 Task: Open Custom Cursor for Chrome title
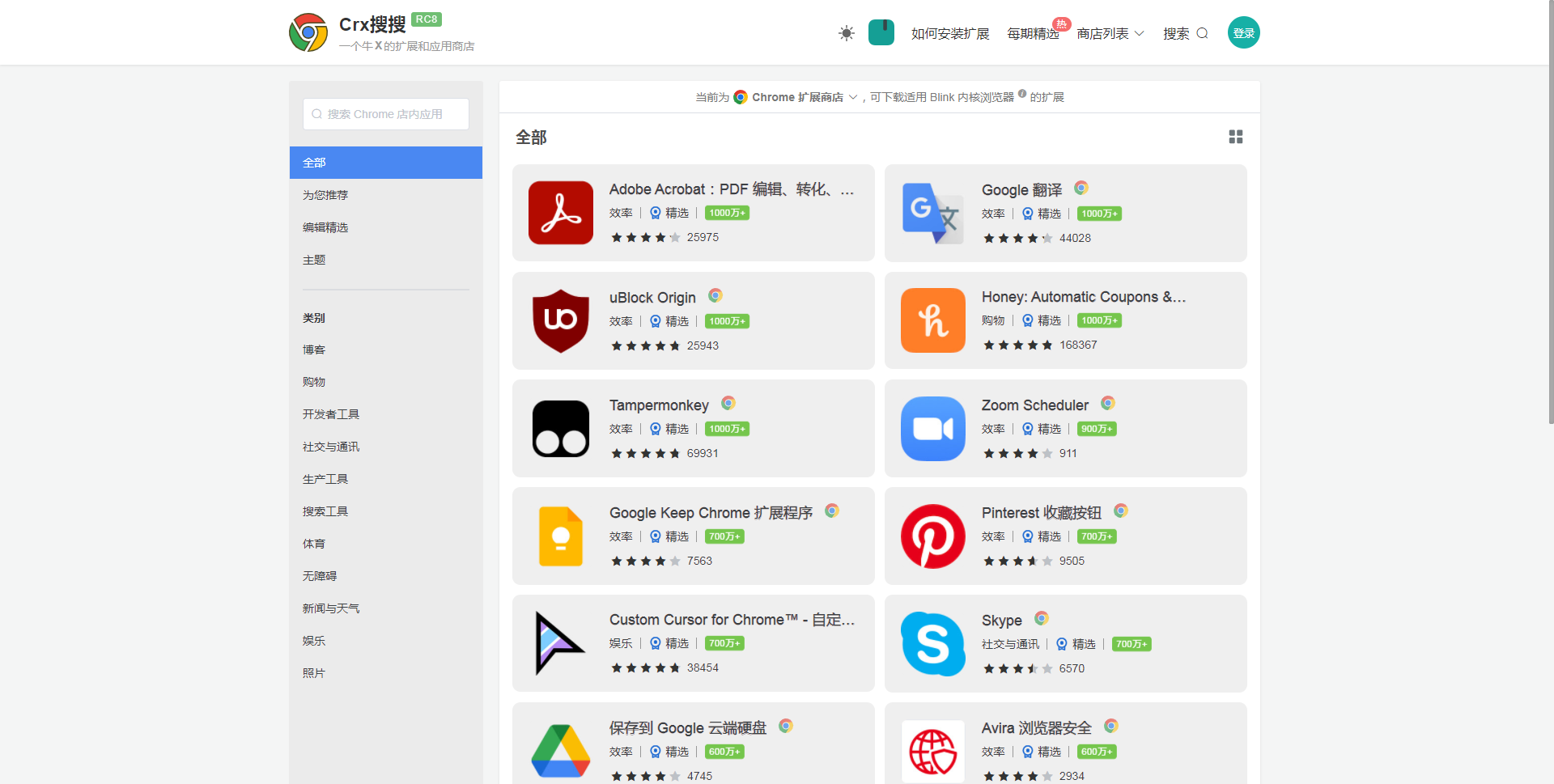point(732,620)
